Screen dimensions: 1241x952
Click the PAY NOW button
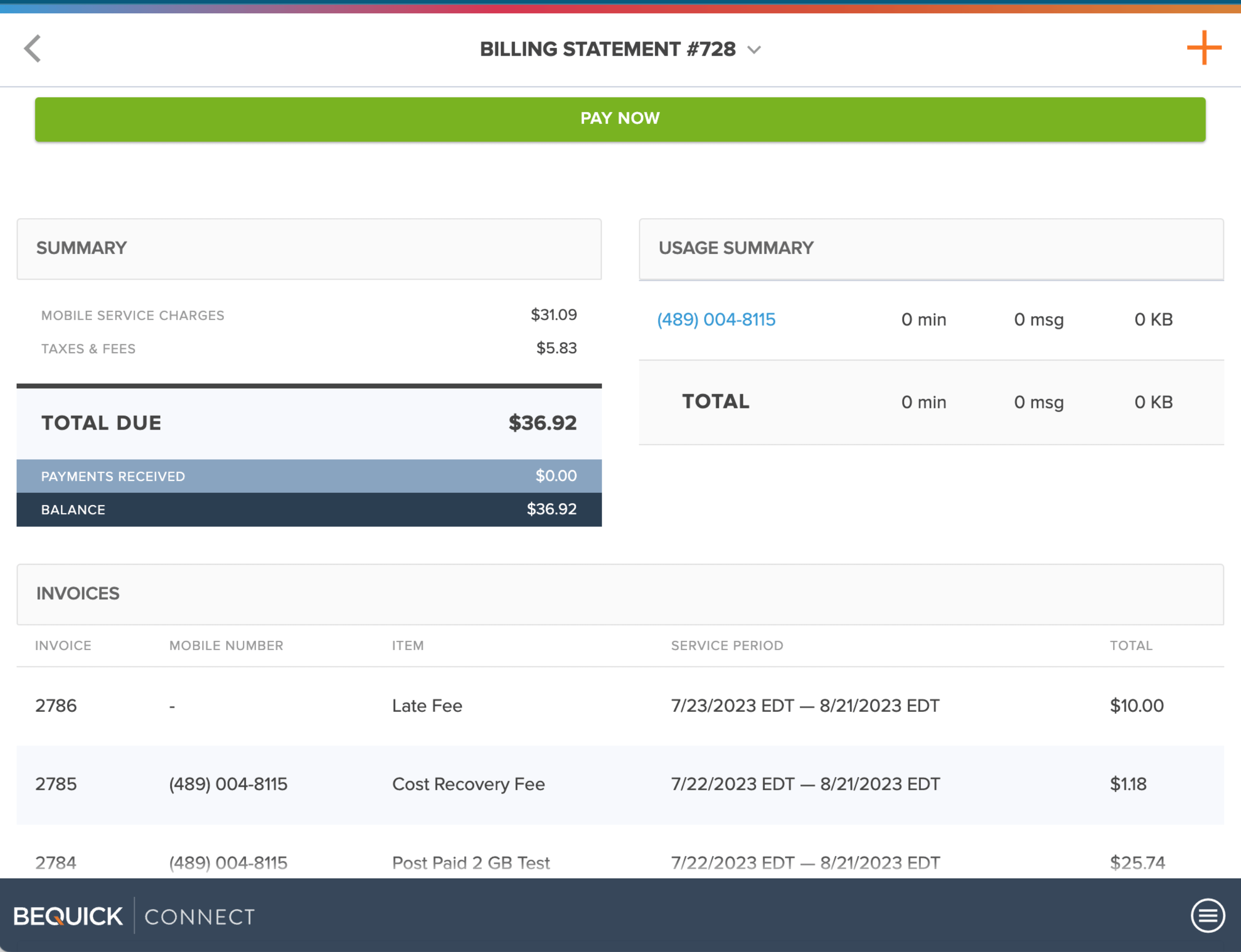620,118
